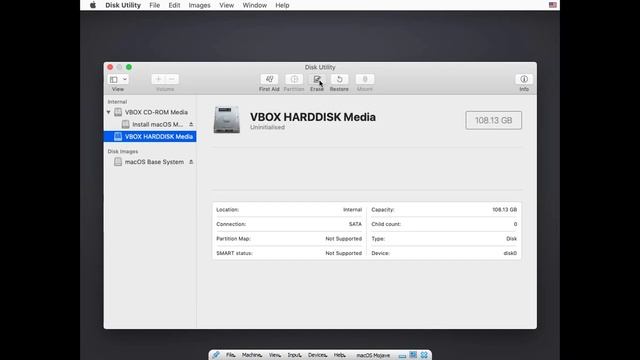Click the SMART status Not Supported value
Screen dimensions: 640x360
(x=343, y=253)
